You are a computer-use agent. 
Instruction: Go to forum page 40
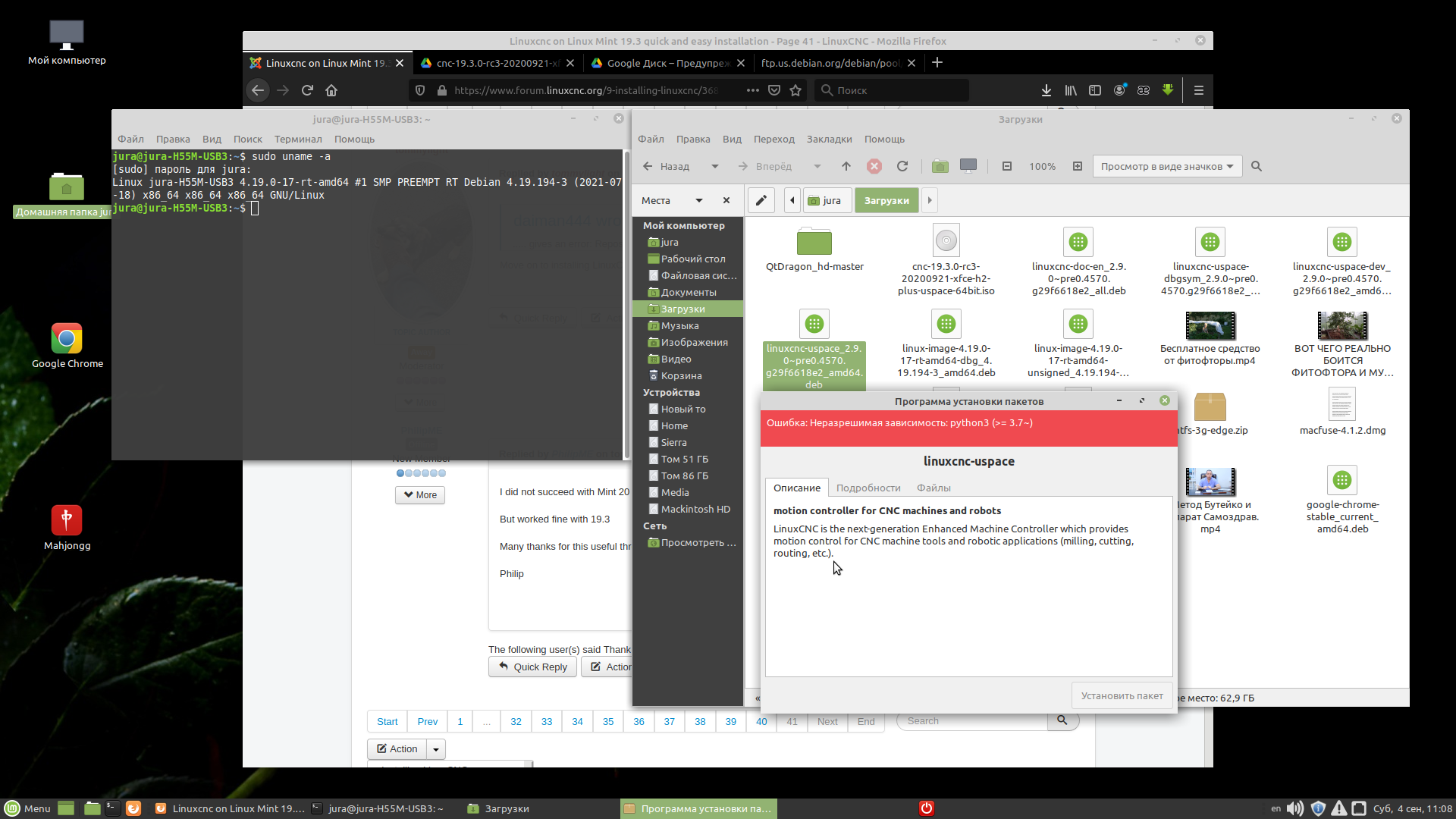pos(761,721)
